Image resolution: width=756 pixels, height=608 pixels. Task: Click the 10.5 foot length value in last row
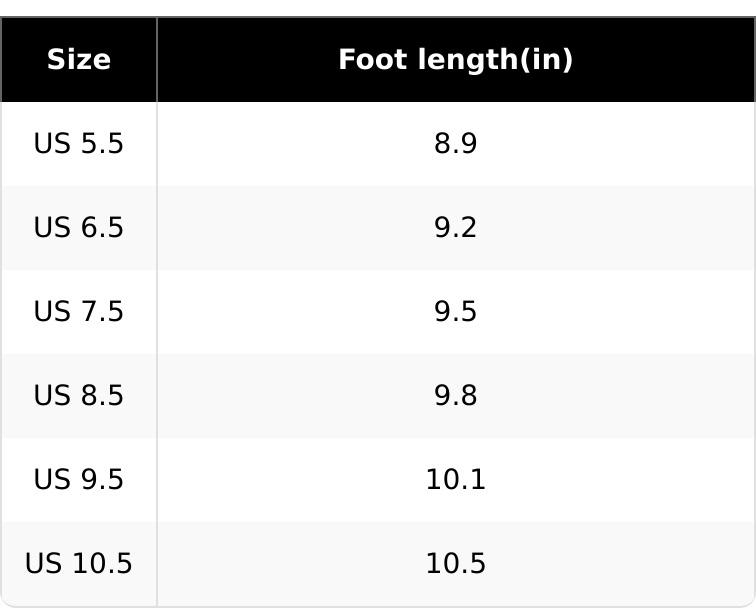point(456,564)
